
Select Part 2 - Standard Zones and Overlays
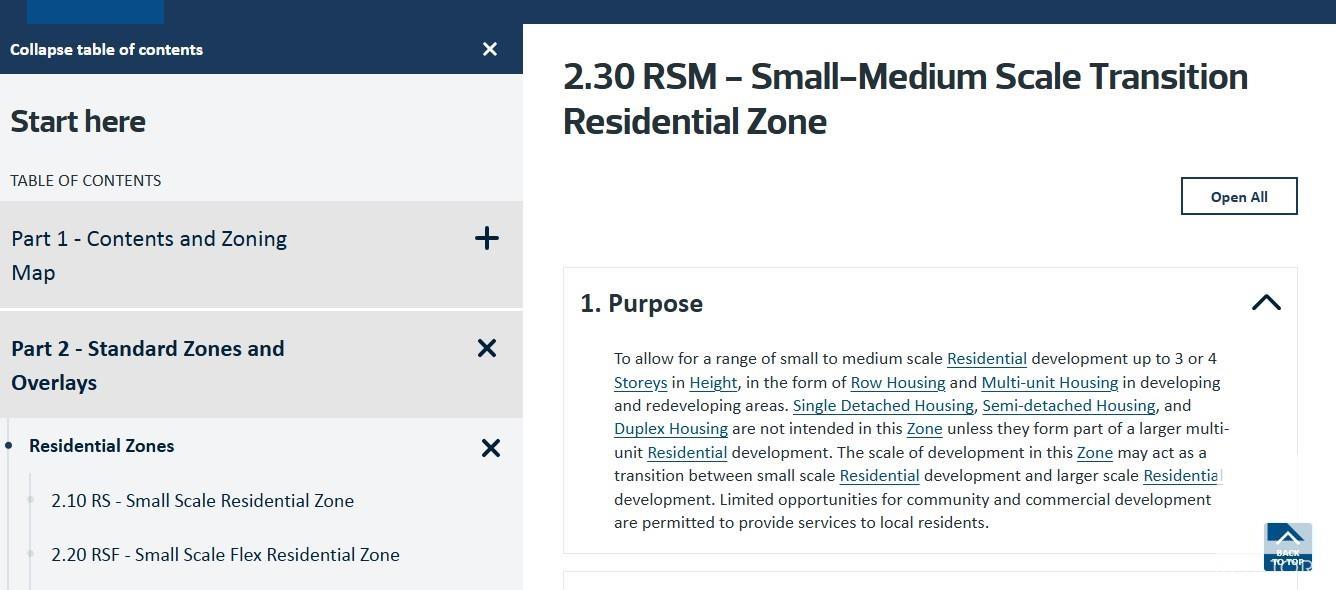[148, 365]
